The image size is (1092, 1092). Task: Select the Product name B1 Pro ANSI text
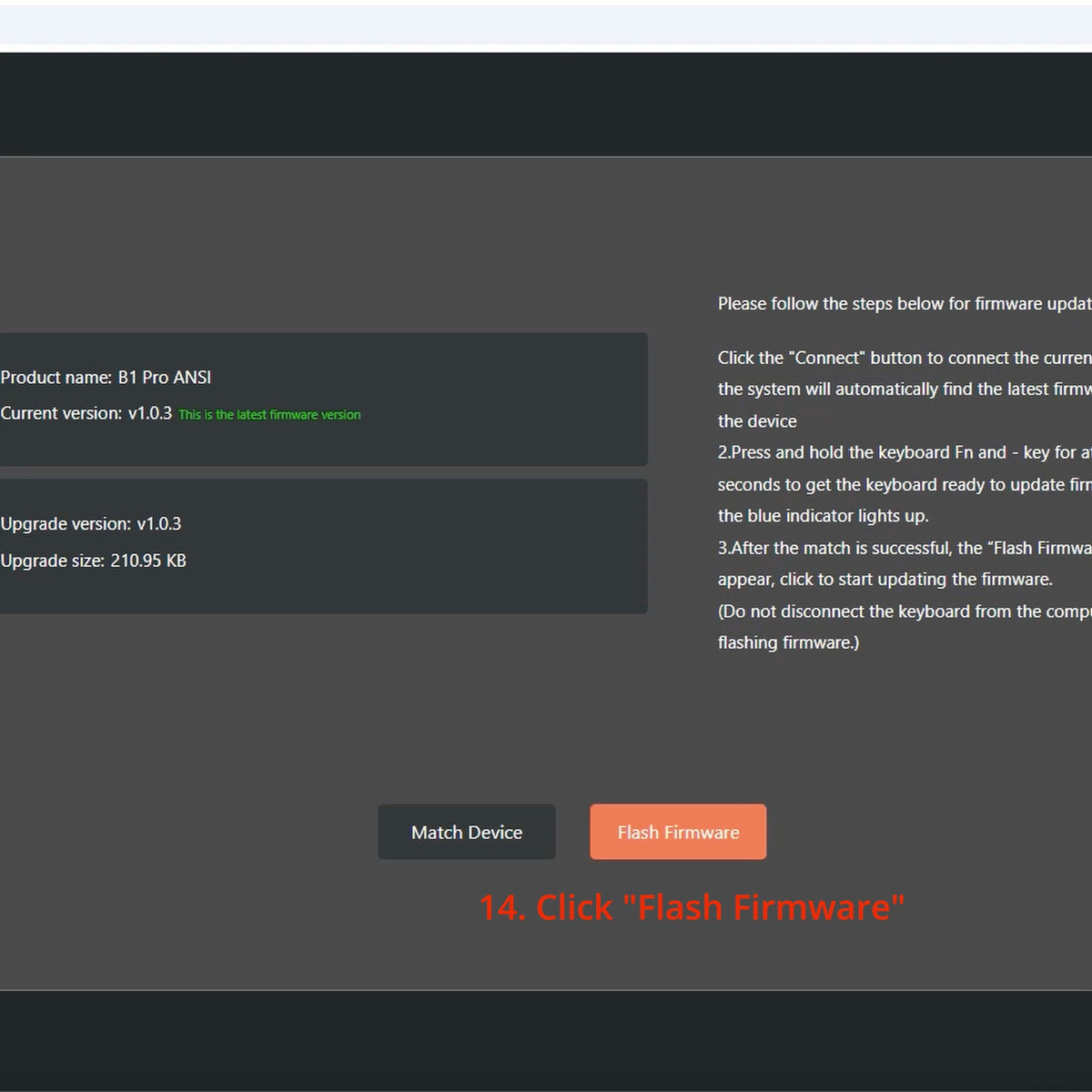106,378
